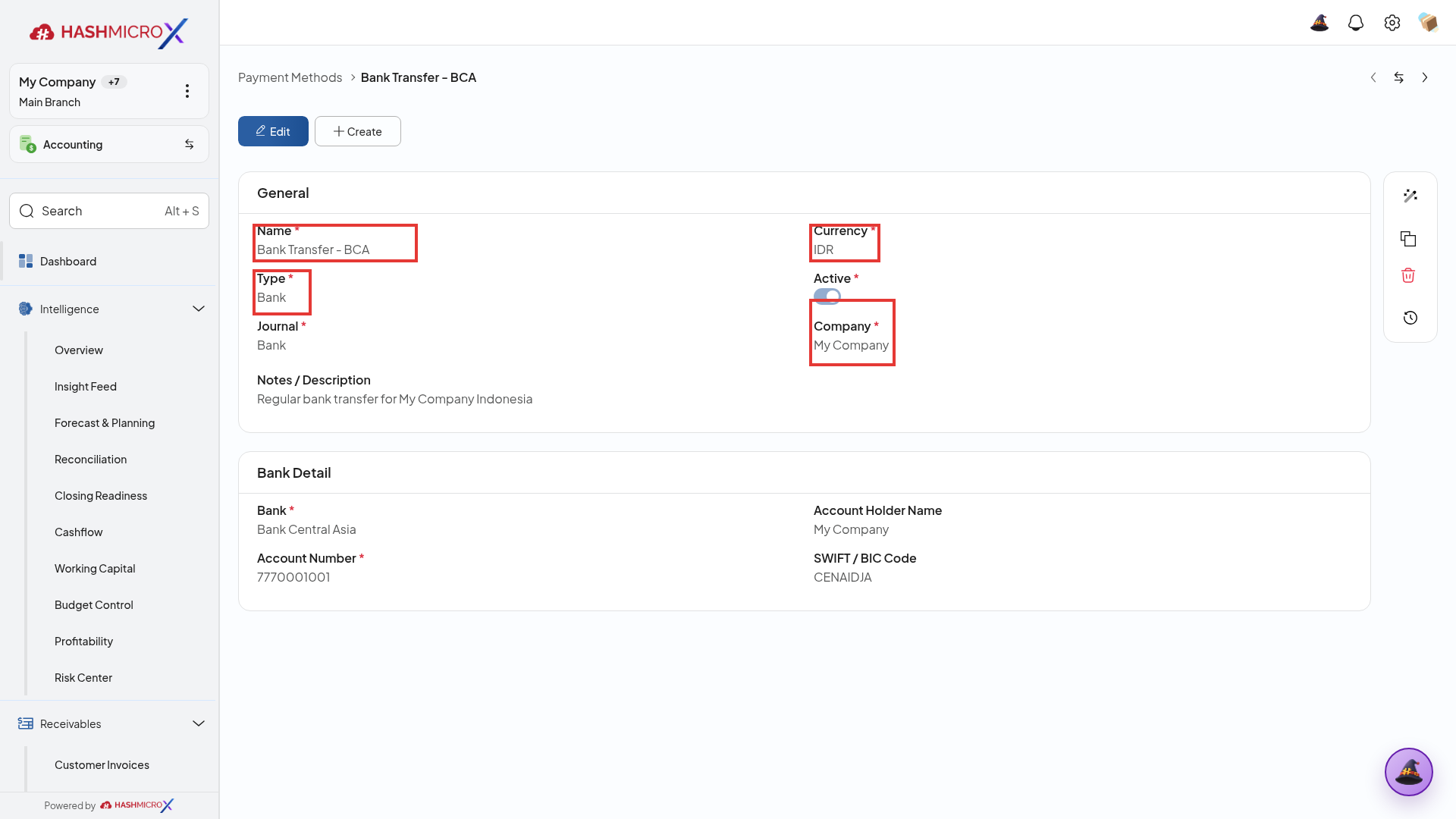The width and height of the screenshot is (1456, 819).
Task: Open the wizard hat icon in top bar
Action: [x=1319, y=23]
